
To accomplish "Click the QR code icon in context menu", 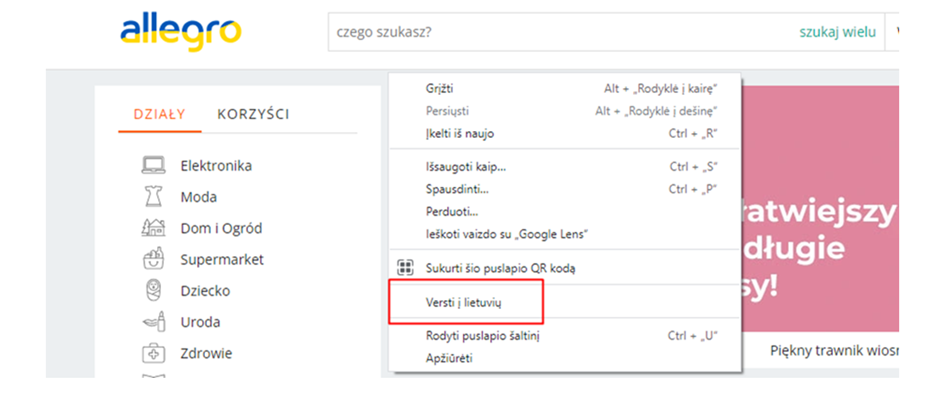I will point(405,267).
